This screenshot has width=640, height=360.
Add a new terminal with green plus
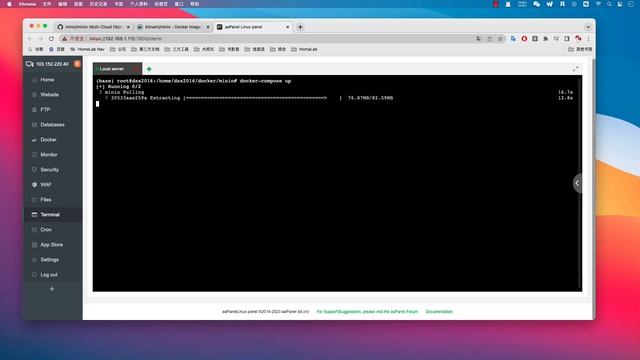tap(149, 69)
